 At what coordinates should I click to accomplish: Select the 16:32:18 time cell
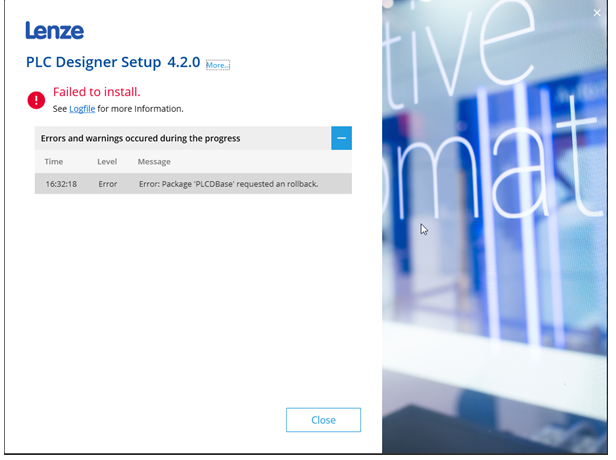click(61, 184)
